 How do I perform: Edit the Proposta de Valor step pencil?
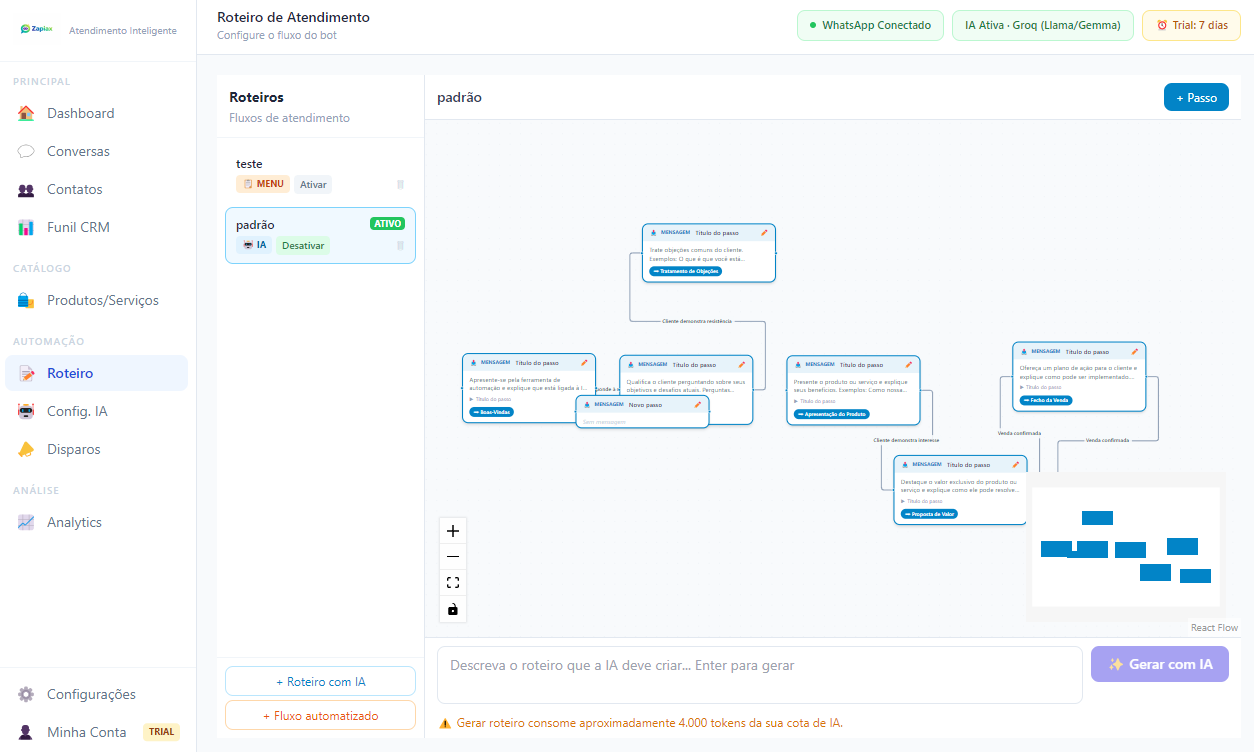click(1015, 464)
